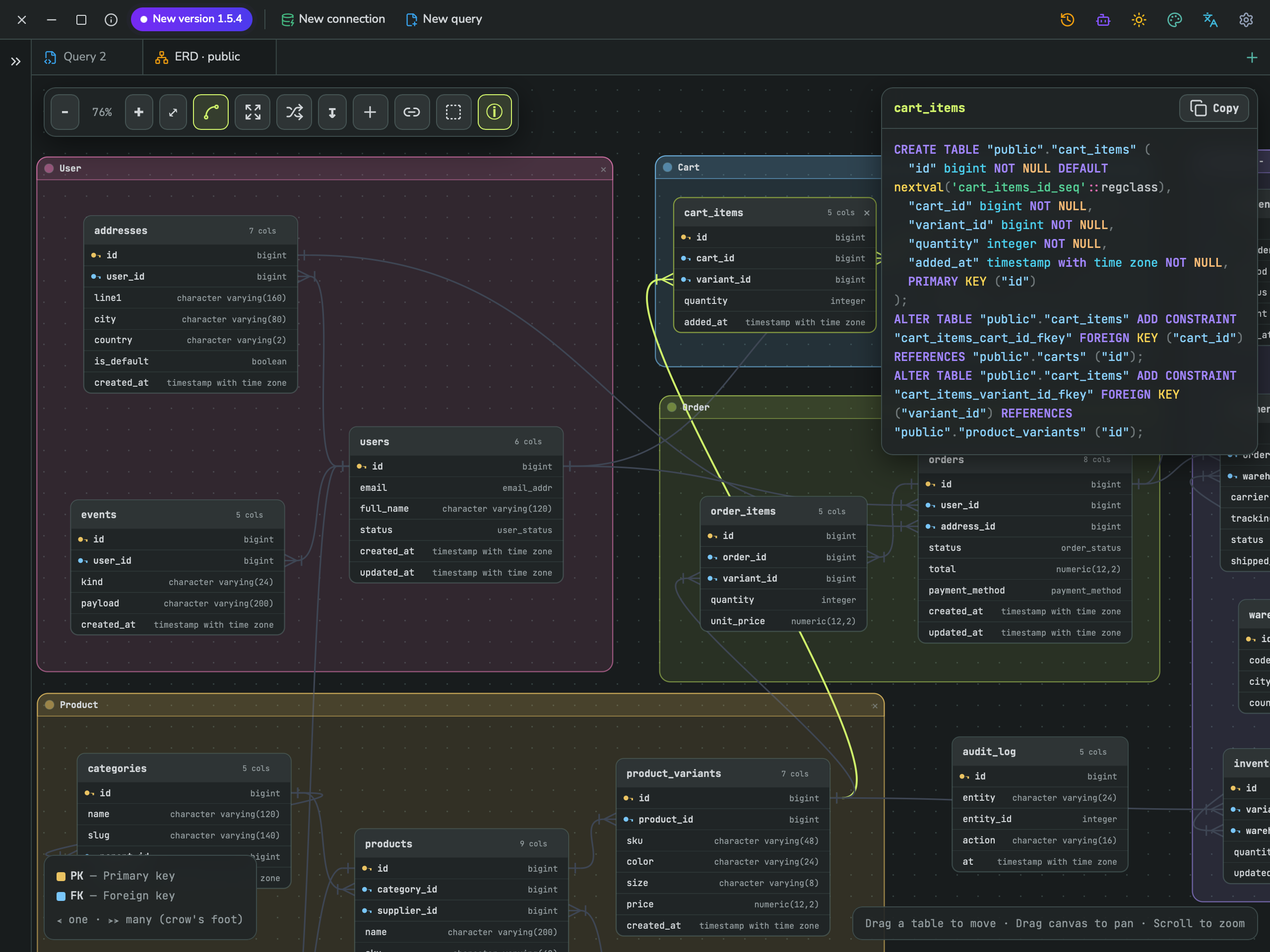Open the language translation icon
The image size is (1270, 952).
(x=1210, y=19)
